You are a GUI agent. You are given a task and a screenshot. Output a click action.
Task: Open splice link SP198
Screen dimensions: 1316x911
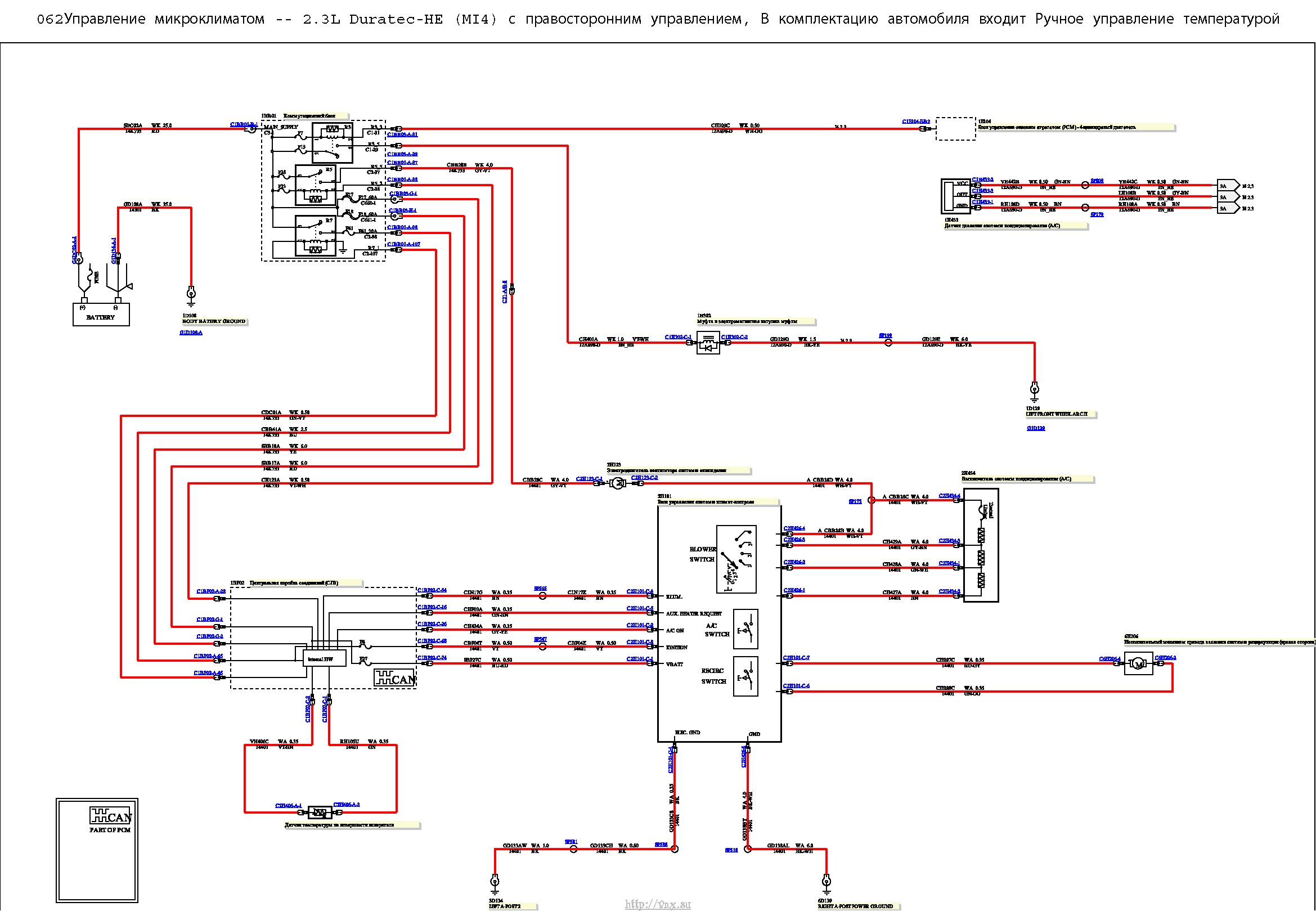pos(886,336)
